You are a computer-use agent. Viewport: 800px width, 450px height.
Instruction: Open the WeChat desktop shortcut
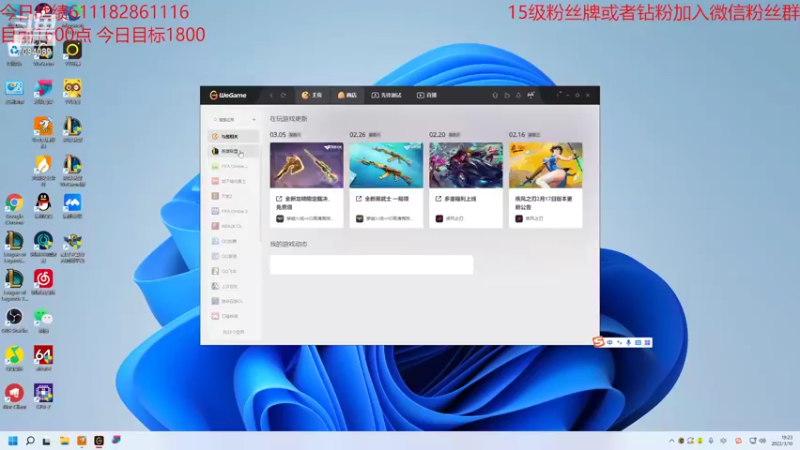(x=43, y=320)
